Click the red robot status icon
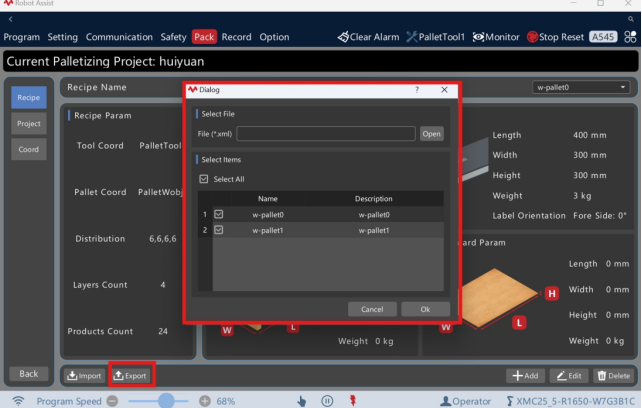The height and width of the screenshot is (408, 642). (x=353, y=401)
